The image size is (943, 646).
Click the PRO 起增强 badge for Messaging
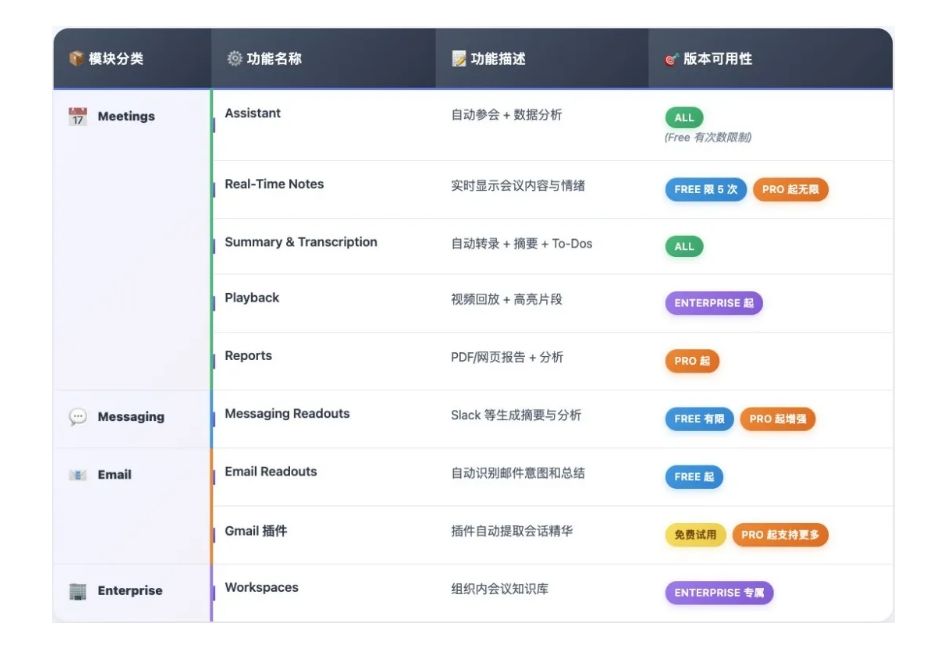coord(778,419)
